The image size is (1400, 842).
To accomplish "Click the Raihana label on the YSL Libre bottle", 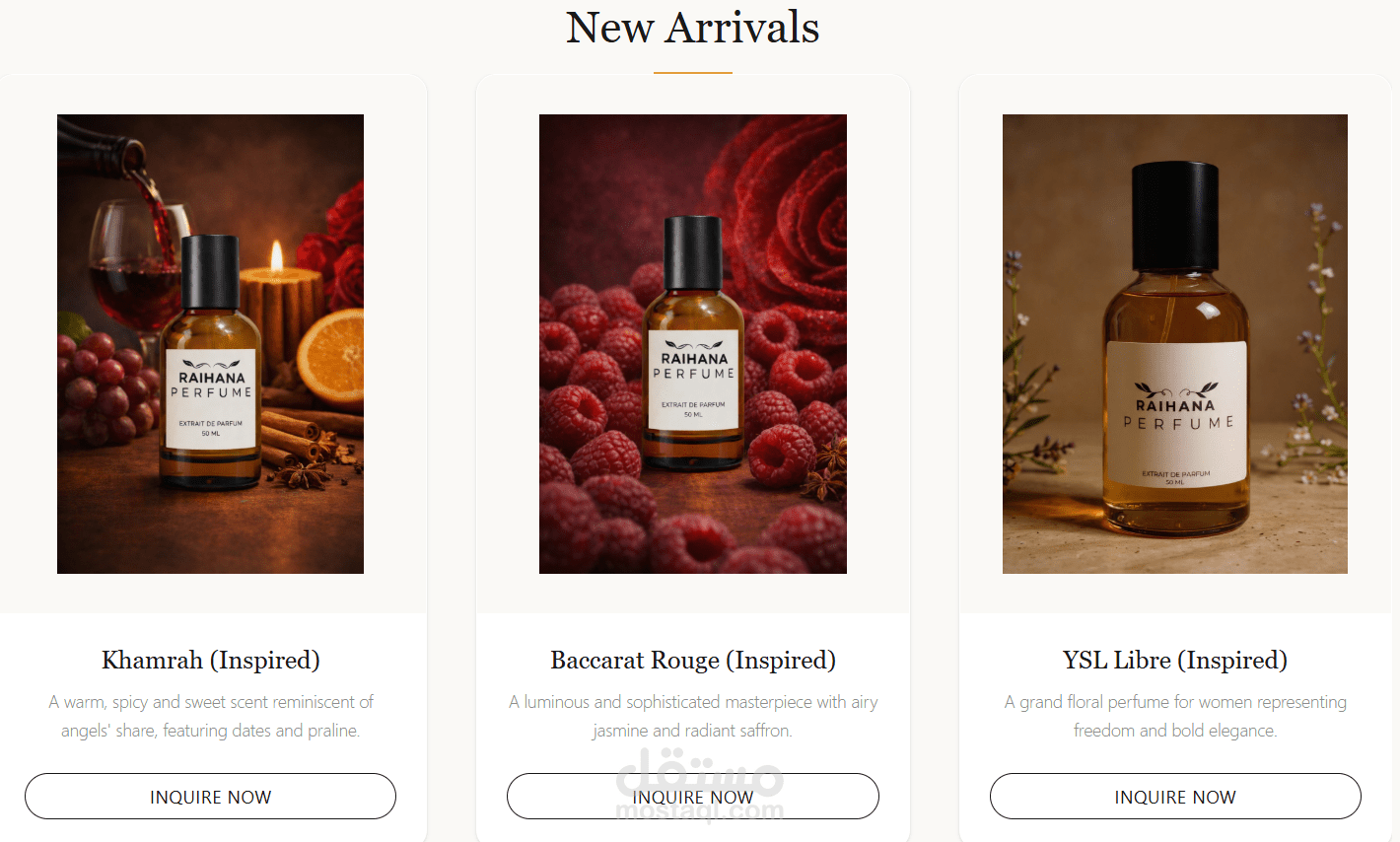I will (x=1176, y=413).
